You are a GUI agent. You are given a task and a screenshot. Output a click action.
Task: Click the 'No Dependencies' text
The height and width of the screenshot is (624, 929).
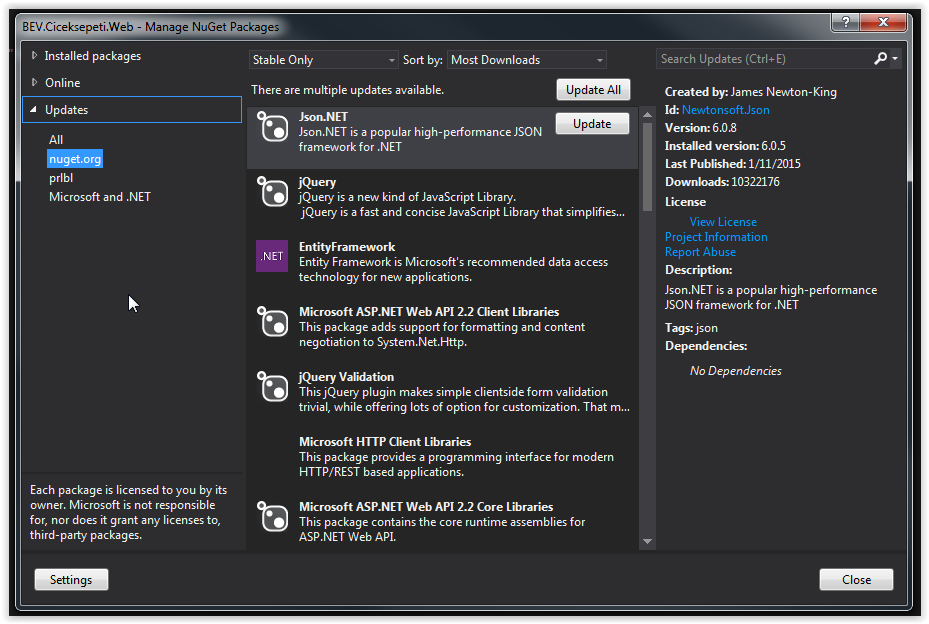click(x=735, y=371)
